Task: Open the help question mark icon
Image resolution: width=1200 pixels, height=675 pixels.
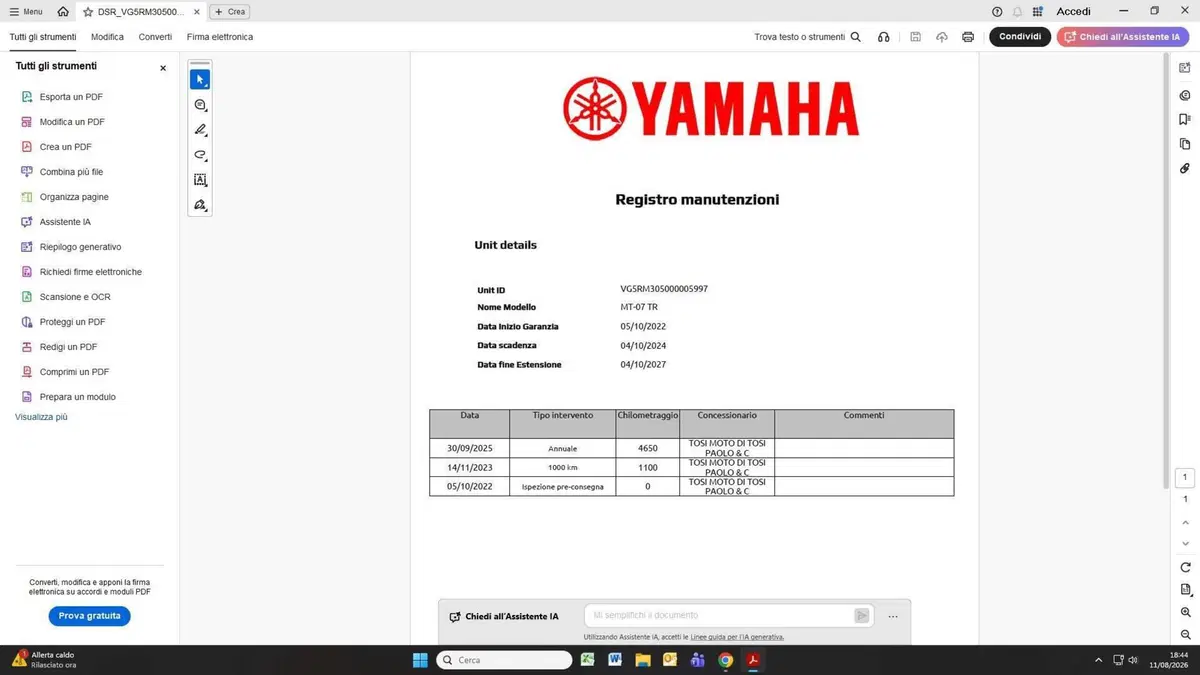Action: point(997,12)
